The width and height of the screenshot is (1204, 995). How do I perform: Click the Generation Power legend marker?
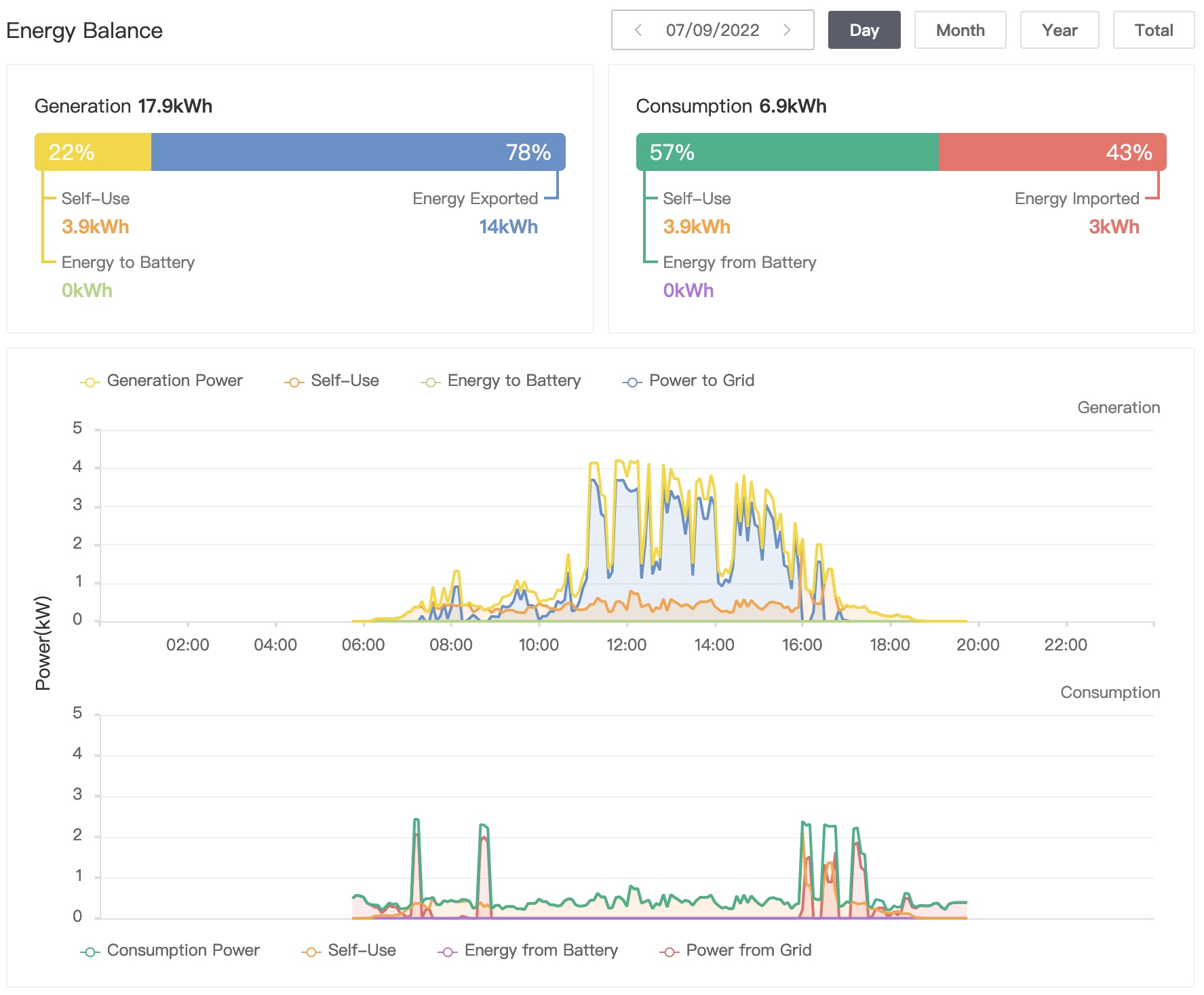click(x=90, y=382)
